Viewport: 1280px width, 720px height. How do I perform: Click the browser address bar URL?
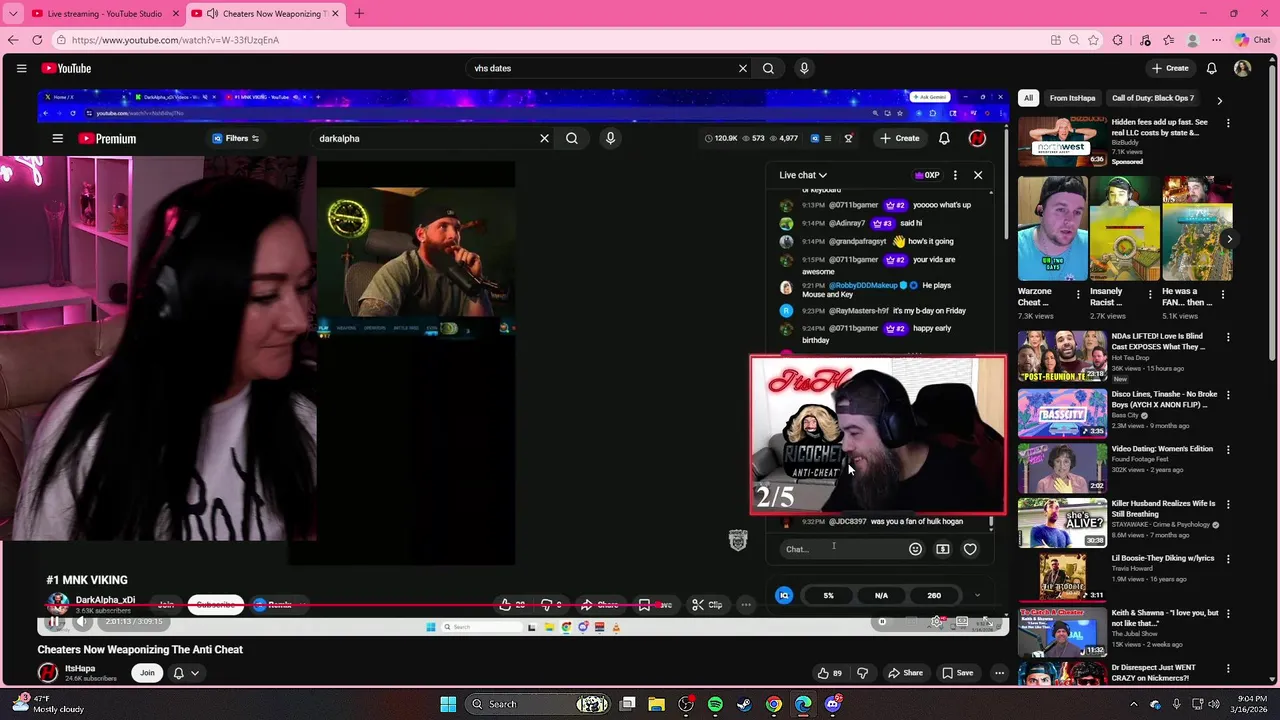(175, 40)
